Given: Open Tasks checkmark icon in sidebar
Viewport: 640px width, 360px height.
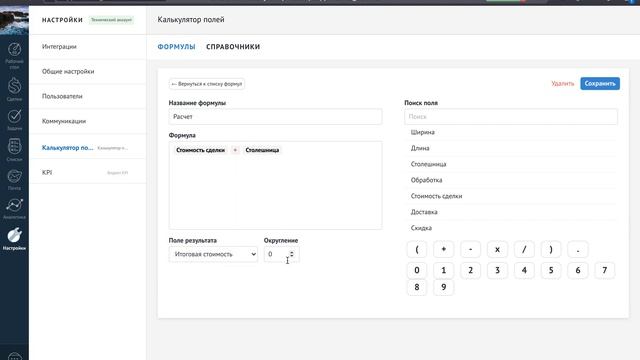Looking at the screenshot, I should (x=14, y=119).
